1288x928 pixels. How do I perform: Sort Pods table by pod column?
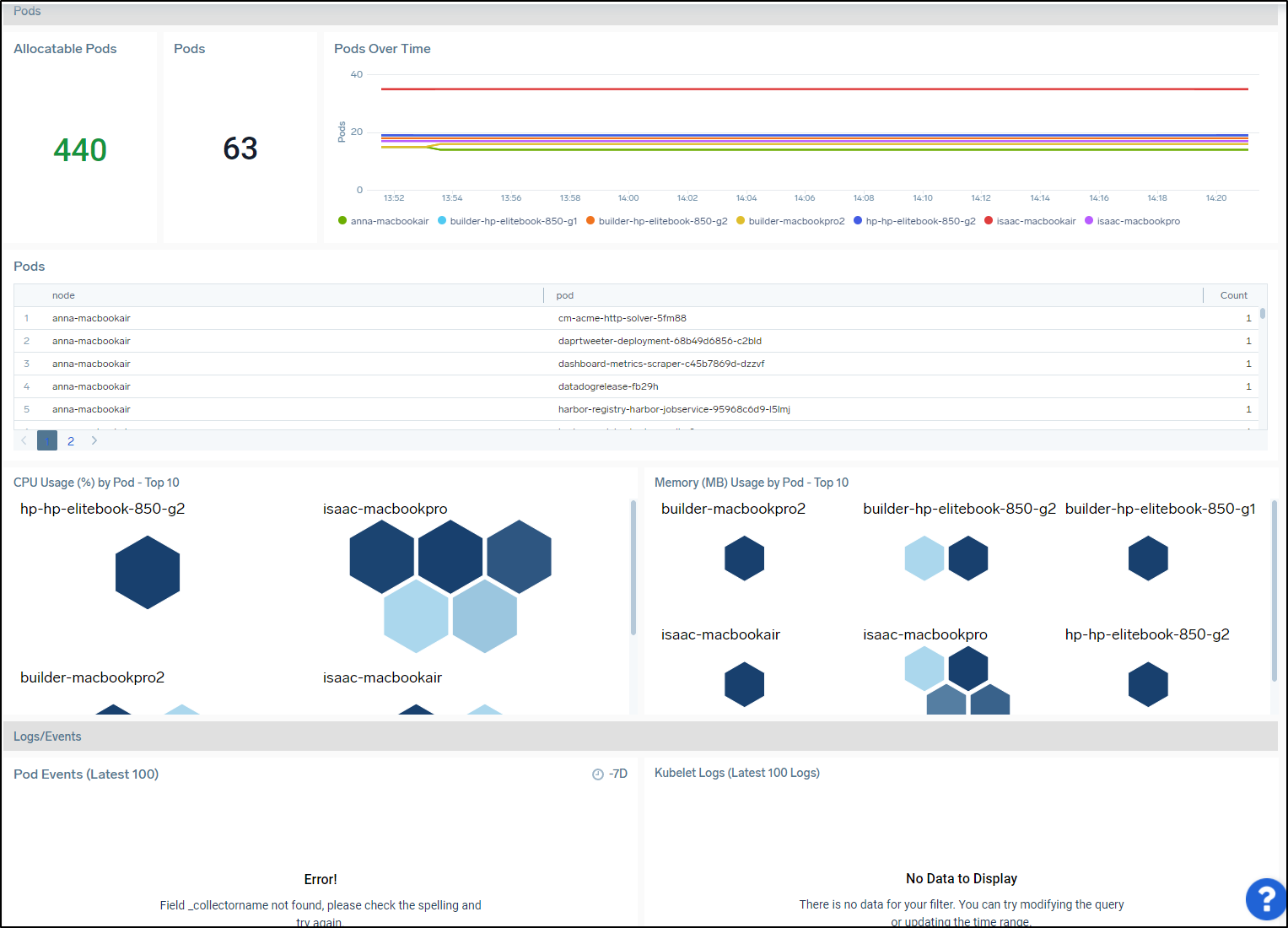point(565,295)
